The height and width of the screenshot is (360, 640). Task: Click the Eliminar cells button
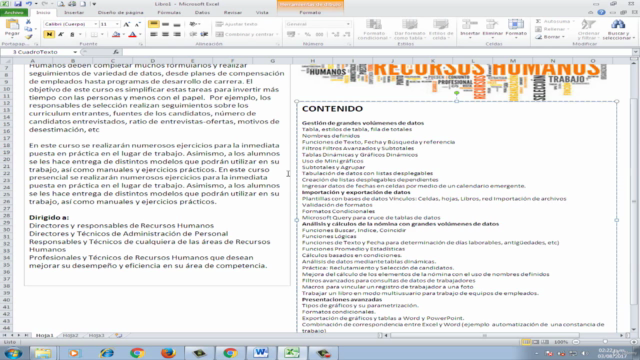tap(493, 29)
